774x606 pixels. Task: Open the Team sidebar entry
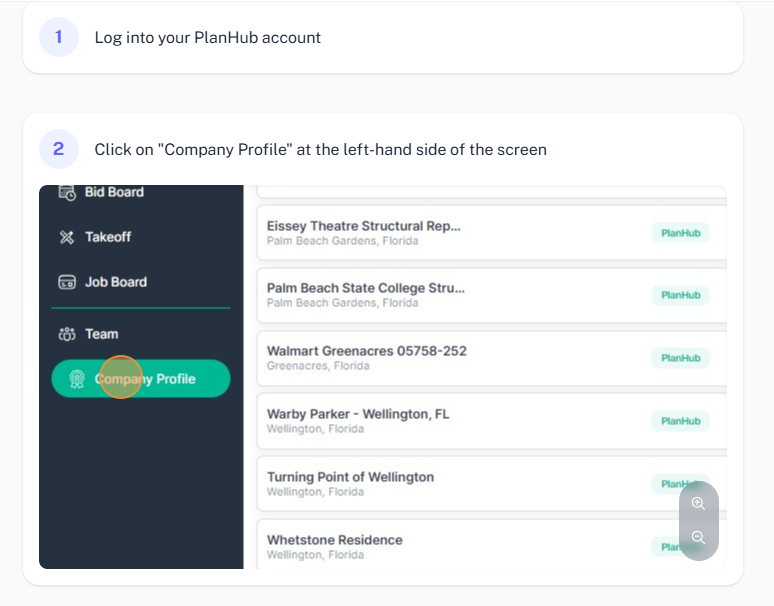tap(88, 334)
